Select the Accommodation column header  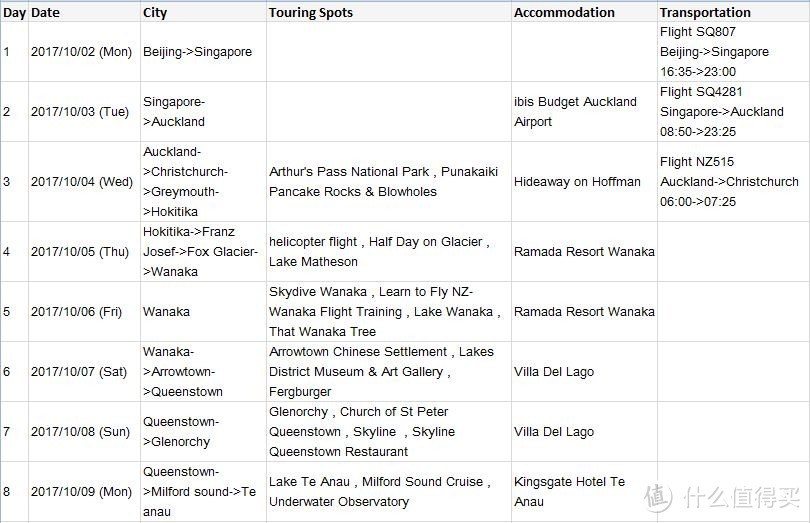(x=584, y=12)
